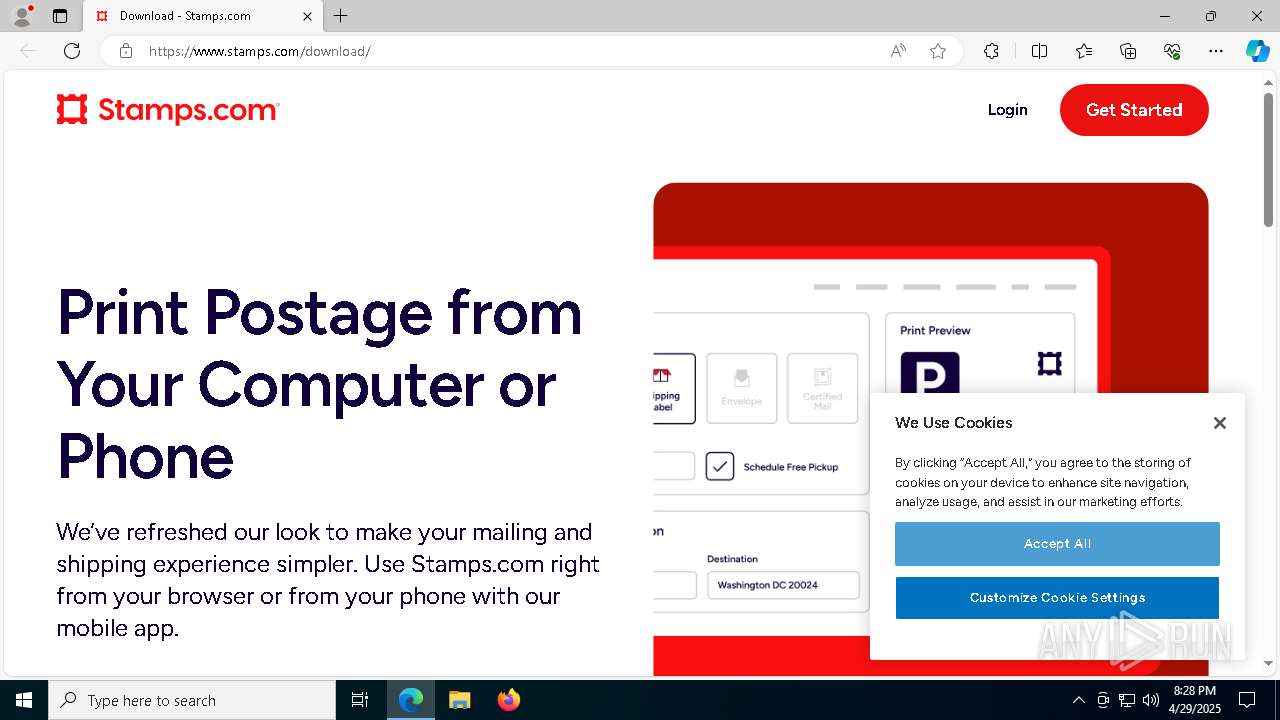Open Browser essentials
This screenshot has height=720, width=1280.
click(x=1172, y=51)
